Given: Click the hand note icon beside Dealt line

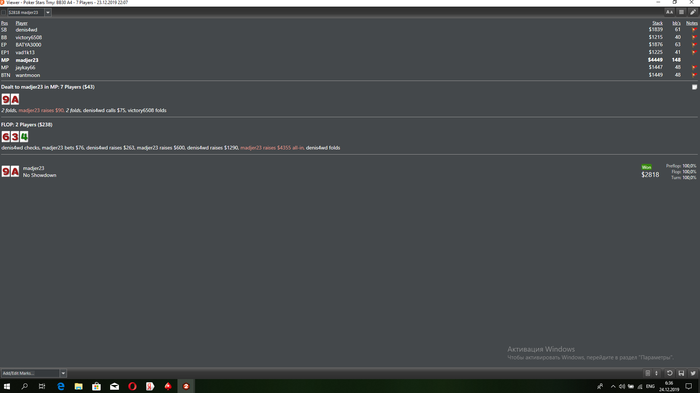Looking at the screenshot, I should click(x=694, y=87).
